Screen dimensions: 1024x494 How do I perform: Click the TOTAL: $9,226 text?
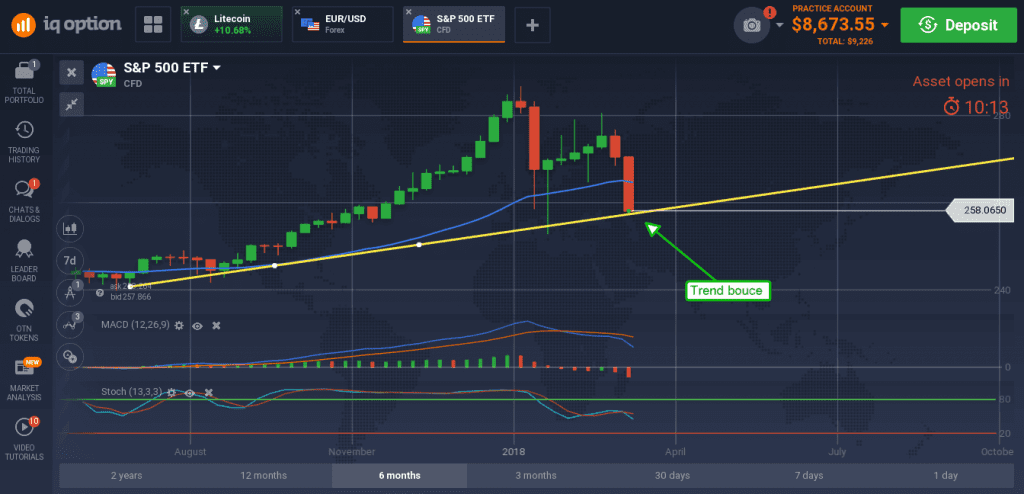(845, 41)
